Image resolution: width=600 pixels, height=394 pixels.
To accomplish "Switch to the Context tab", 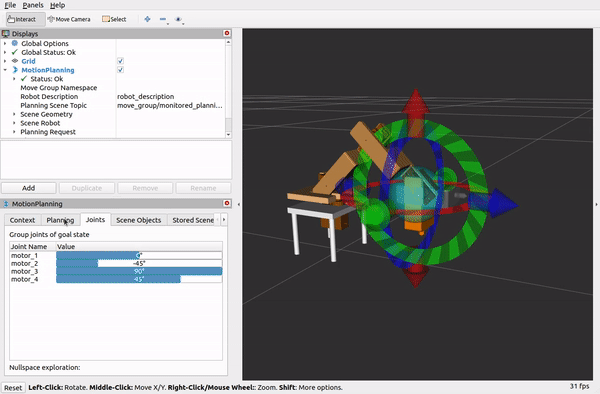I will point(22,220).
